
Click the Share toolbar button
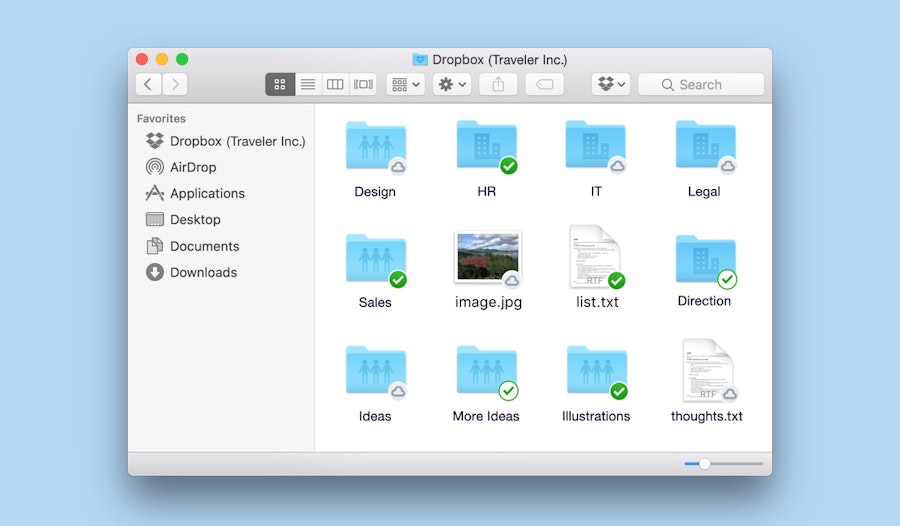click(x=498, y=84)
